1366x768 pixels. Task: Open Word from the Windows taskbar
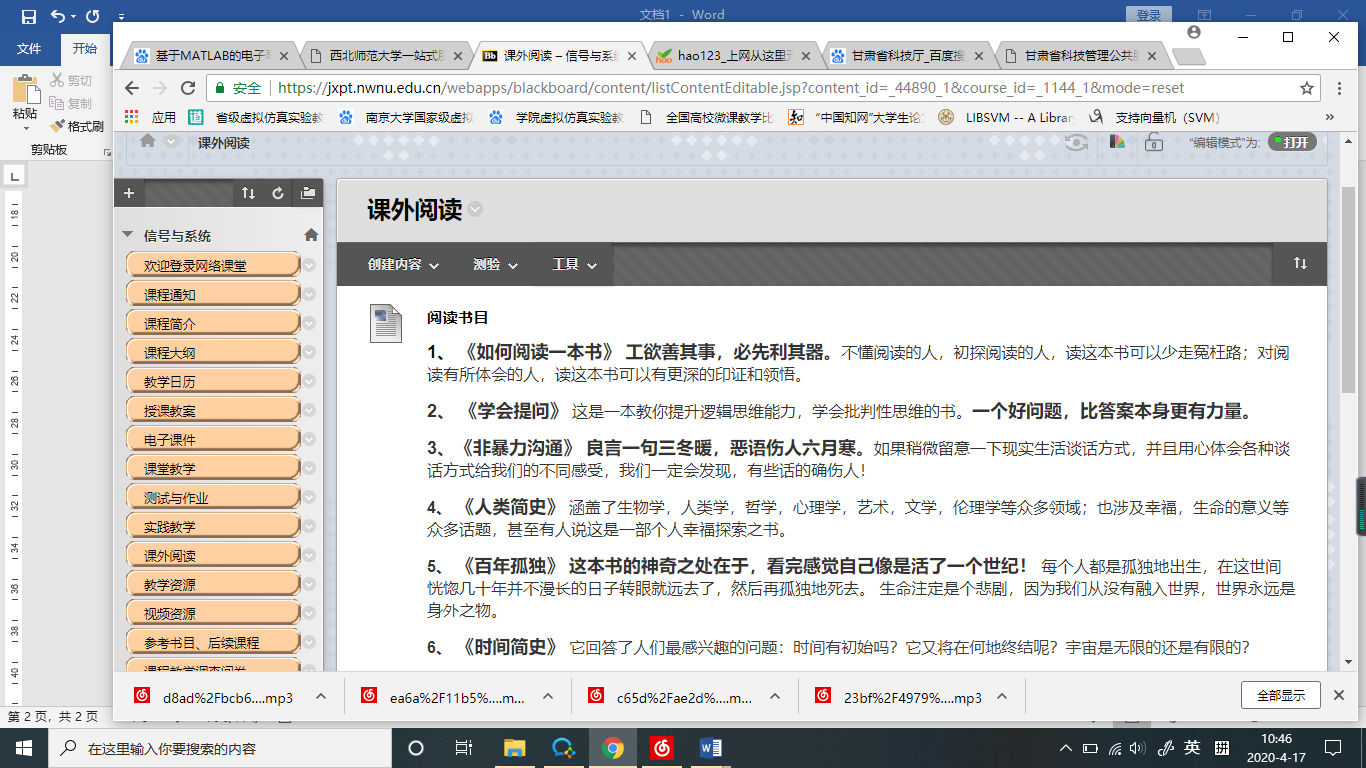coord(711,748)
